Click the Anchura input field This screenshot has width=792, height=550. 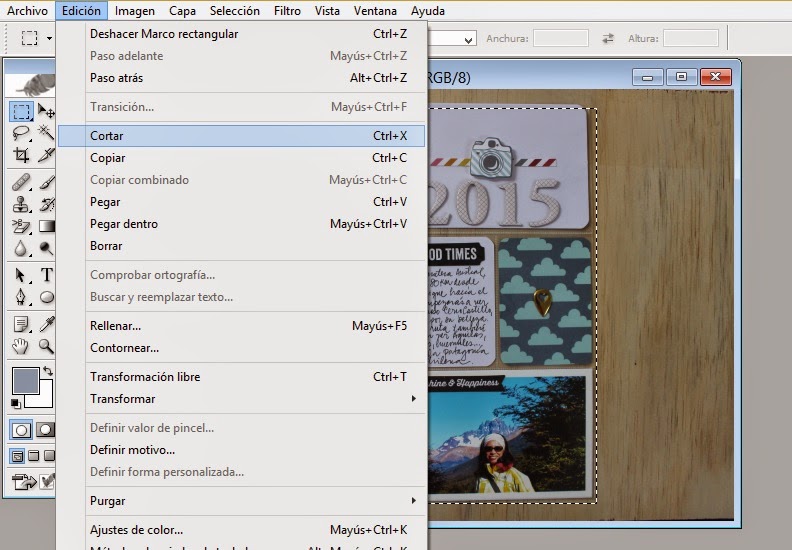coord(561,38)
